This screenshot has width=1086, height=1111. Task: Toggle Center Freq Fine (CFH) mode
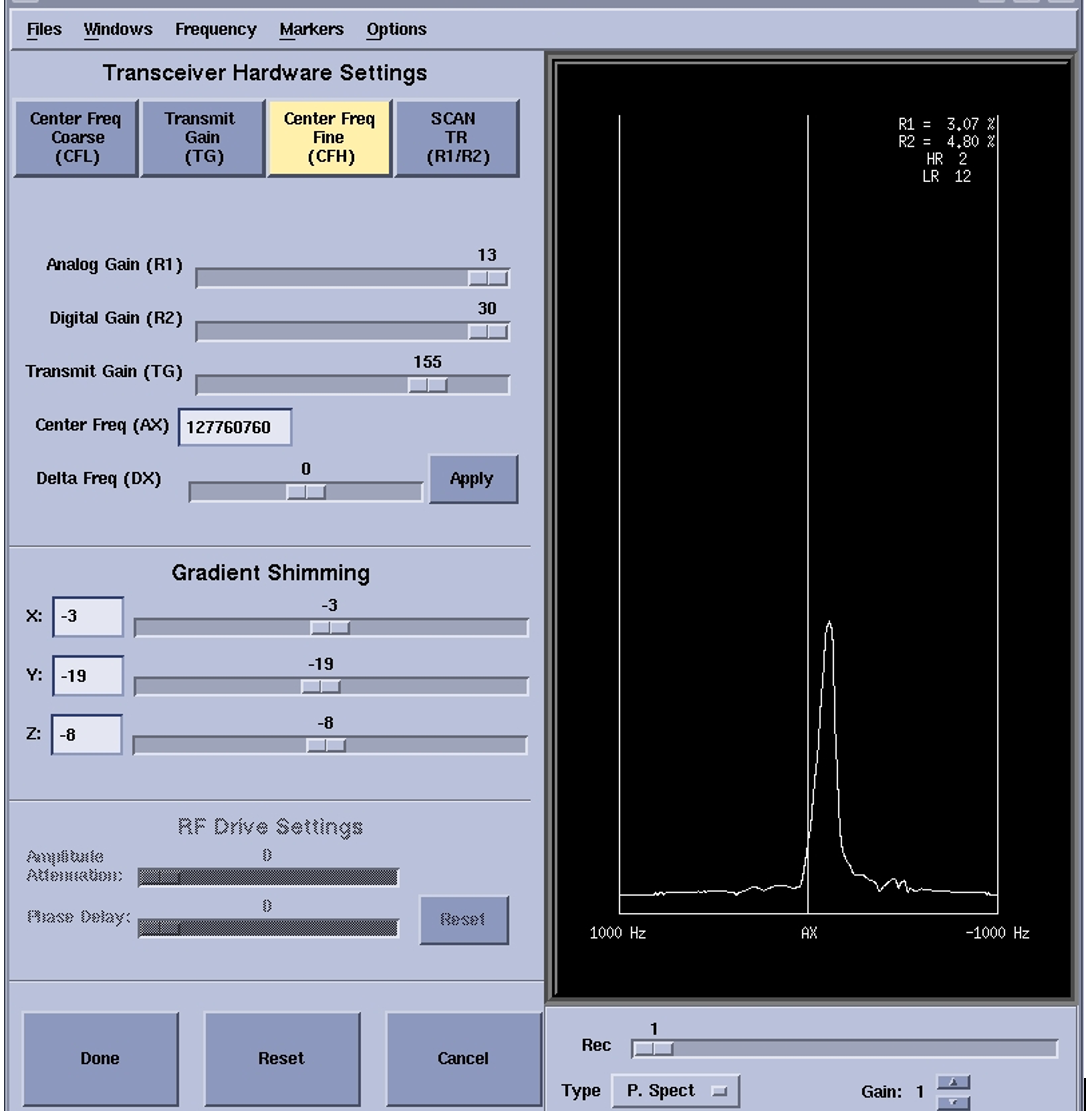tap(329, 138)
